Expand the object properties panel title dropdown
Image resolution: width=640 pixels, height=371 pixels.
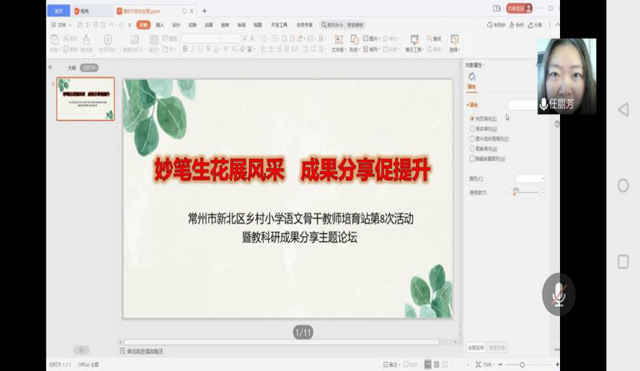475,65
